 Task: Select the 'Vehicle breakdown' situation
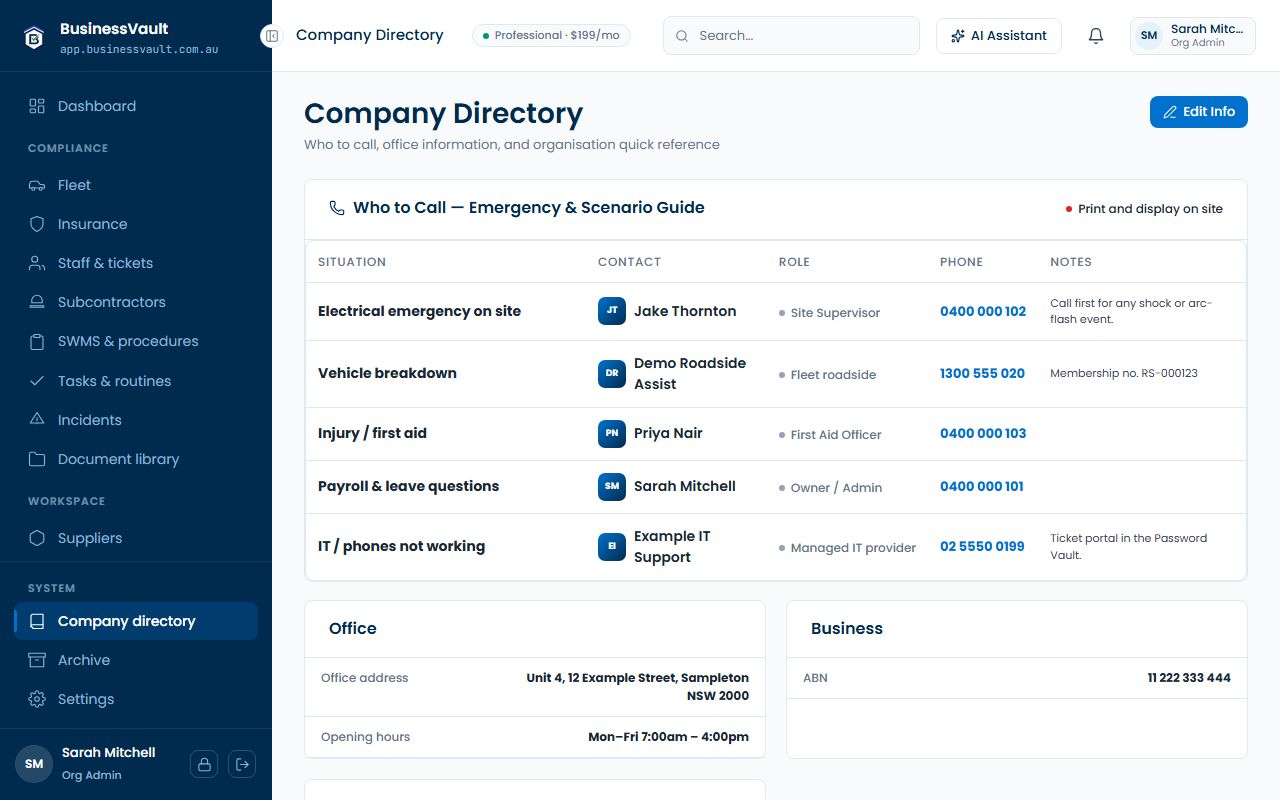click(387, 373)
